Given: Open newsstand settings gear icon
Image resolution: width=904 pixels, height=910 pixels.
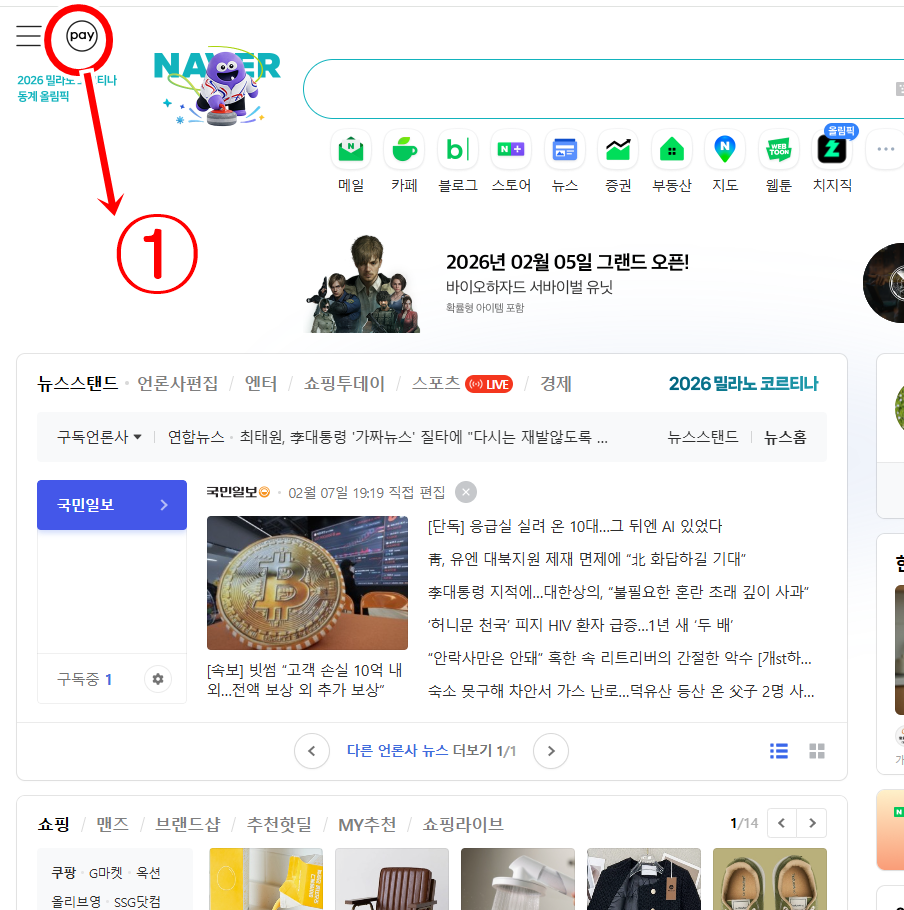Looking at the screenshot, I should coord(158,679).
